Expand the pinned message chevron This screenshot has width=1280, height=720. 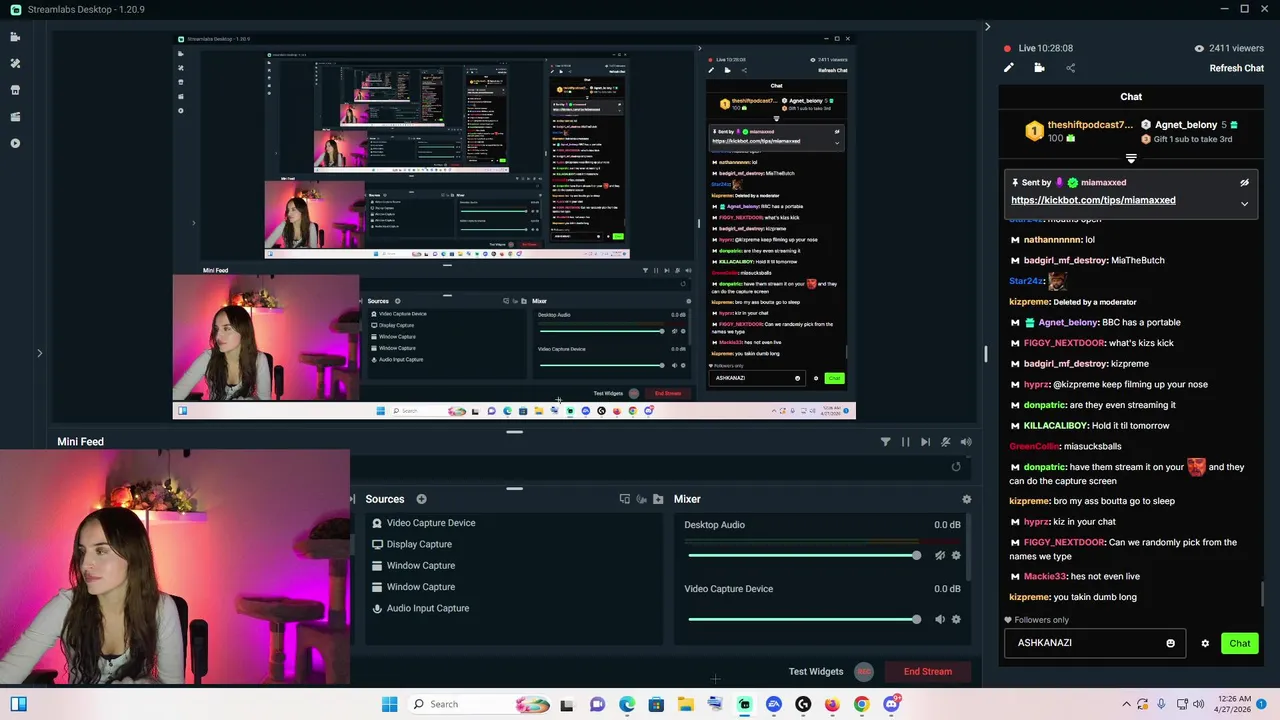click(1244, 203)
